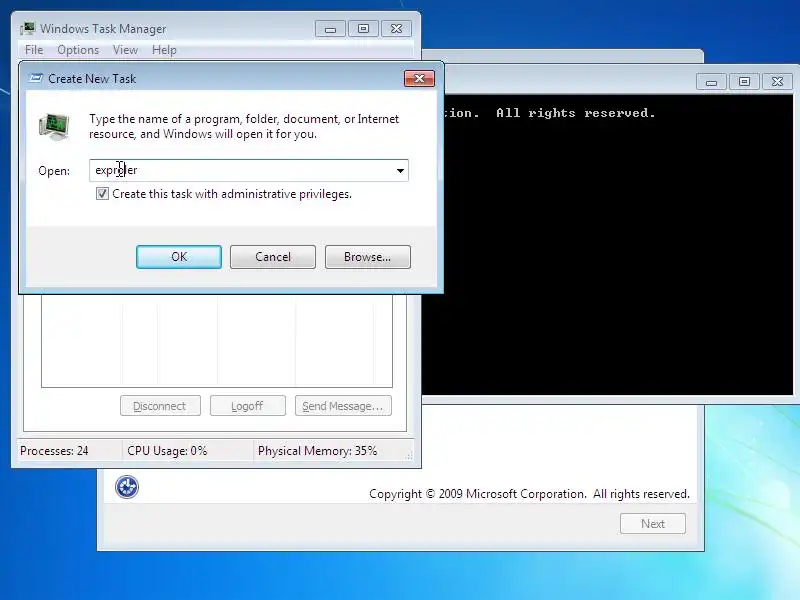Maximize the command prompt window
The image size is (800, 600).
[x=744, y=82]
